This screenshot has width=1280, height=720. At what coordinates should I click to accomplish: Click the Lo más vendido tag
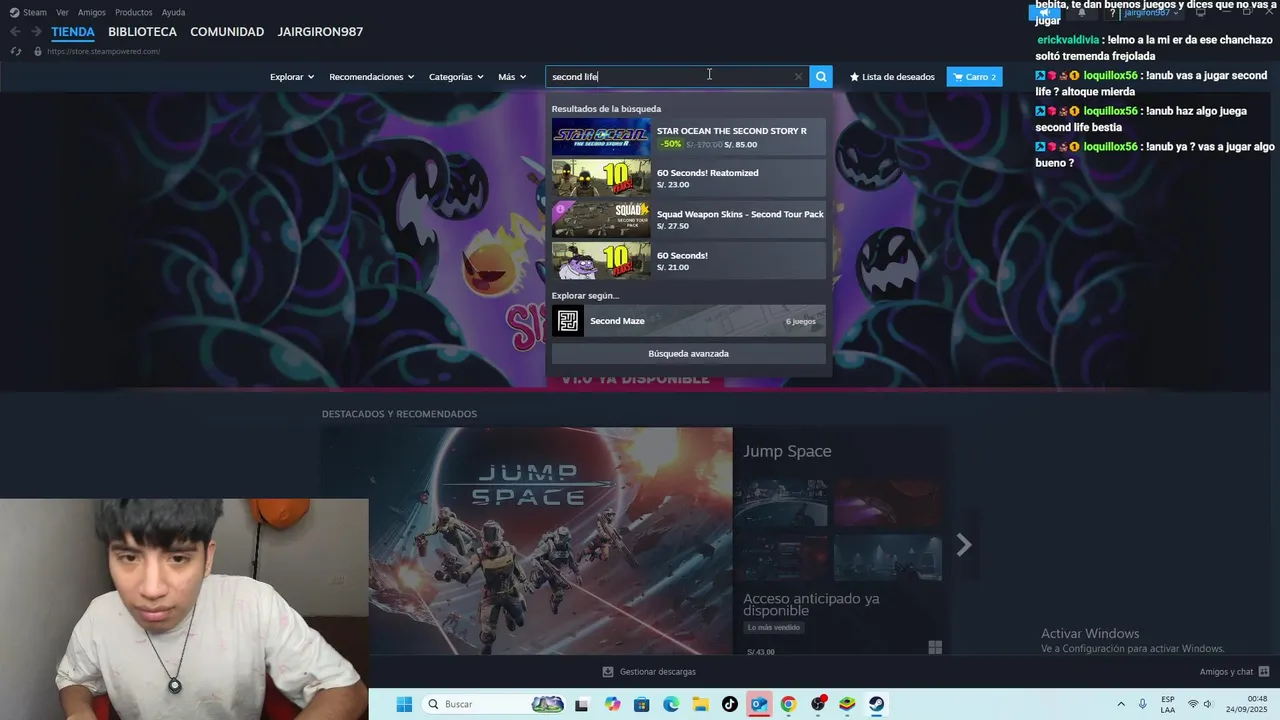click(x=774, y=628)
